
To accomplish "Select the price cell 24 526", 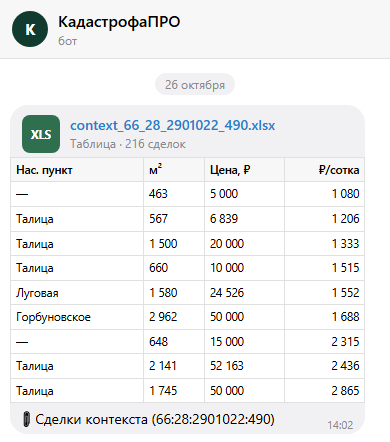I will [244, 293].
